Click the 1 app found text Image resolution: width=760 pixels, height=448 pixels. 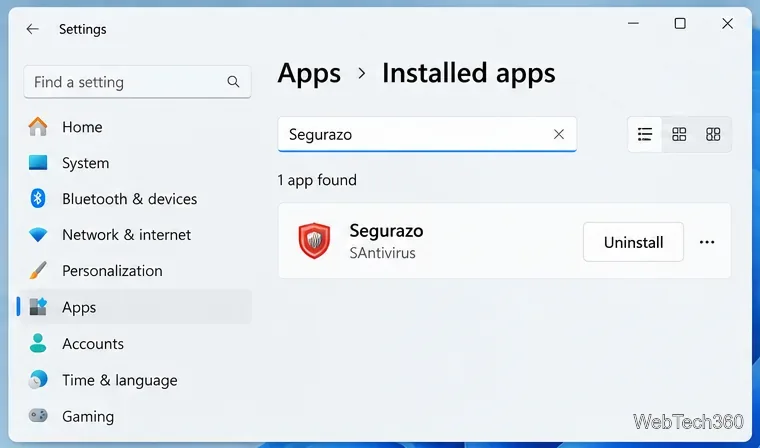click(317, 180)
